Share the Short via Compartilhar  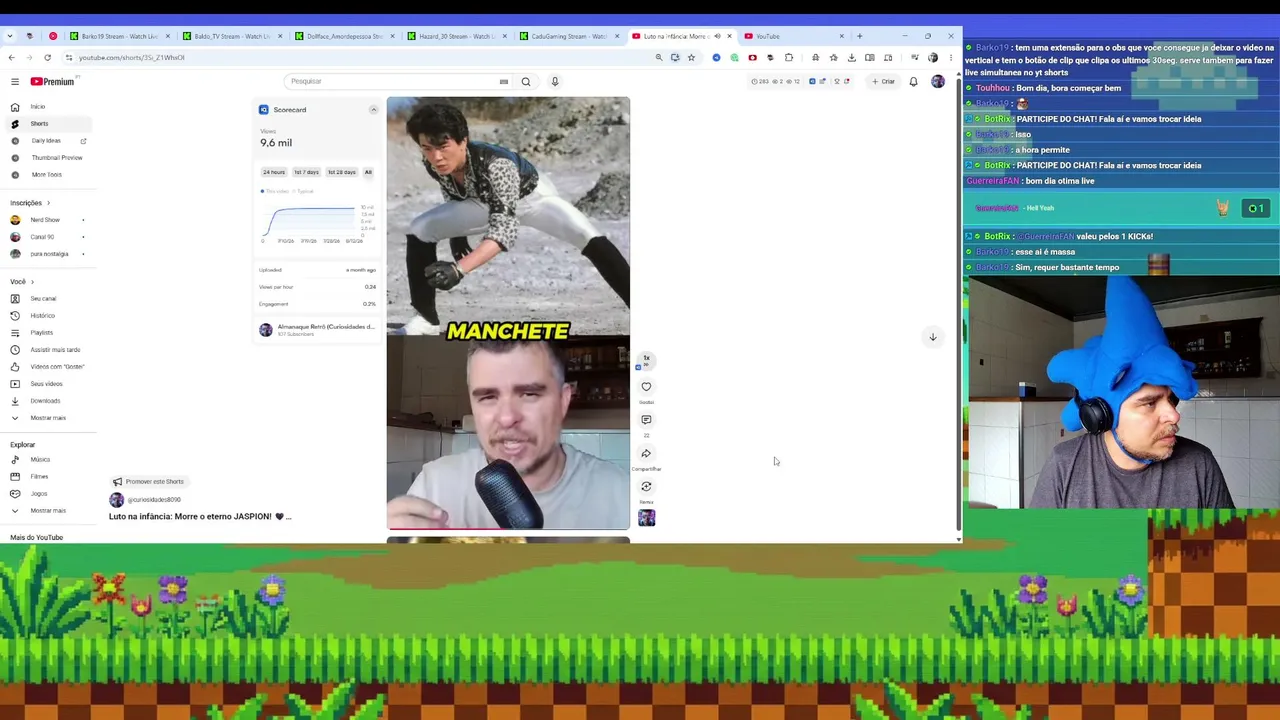[646, 454]
